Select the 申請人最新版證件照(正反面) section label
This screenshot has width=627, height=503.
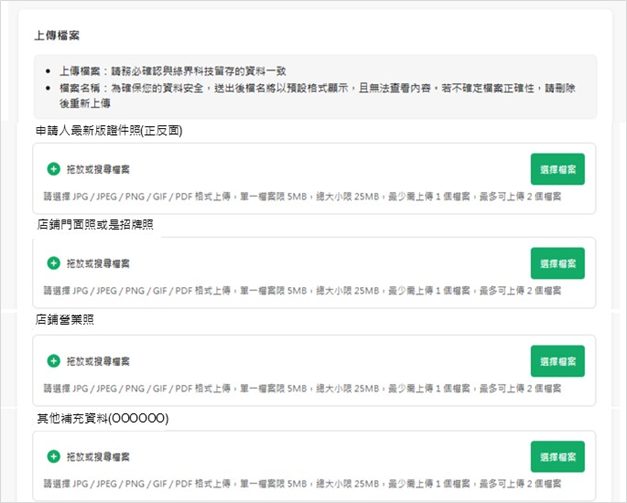109,130
